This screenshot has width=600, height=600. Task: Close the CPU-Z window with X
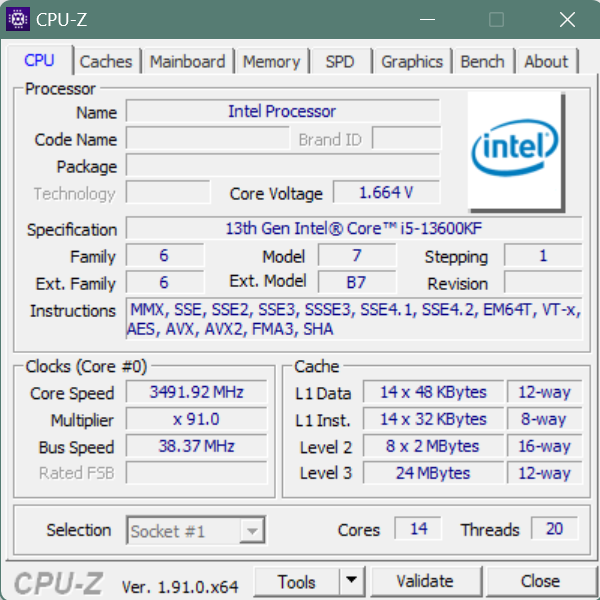click(x=567, y=19)
